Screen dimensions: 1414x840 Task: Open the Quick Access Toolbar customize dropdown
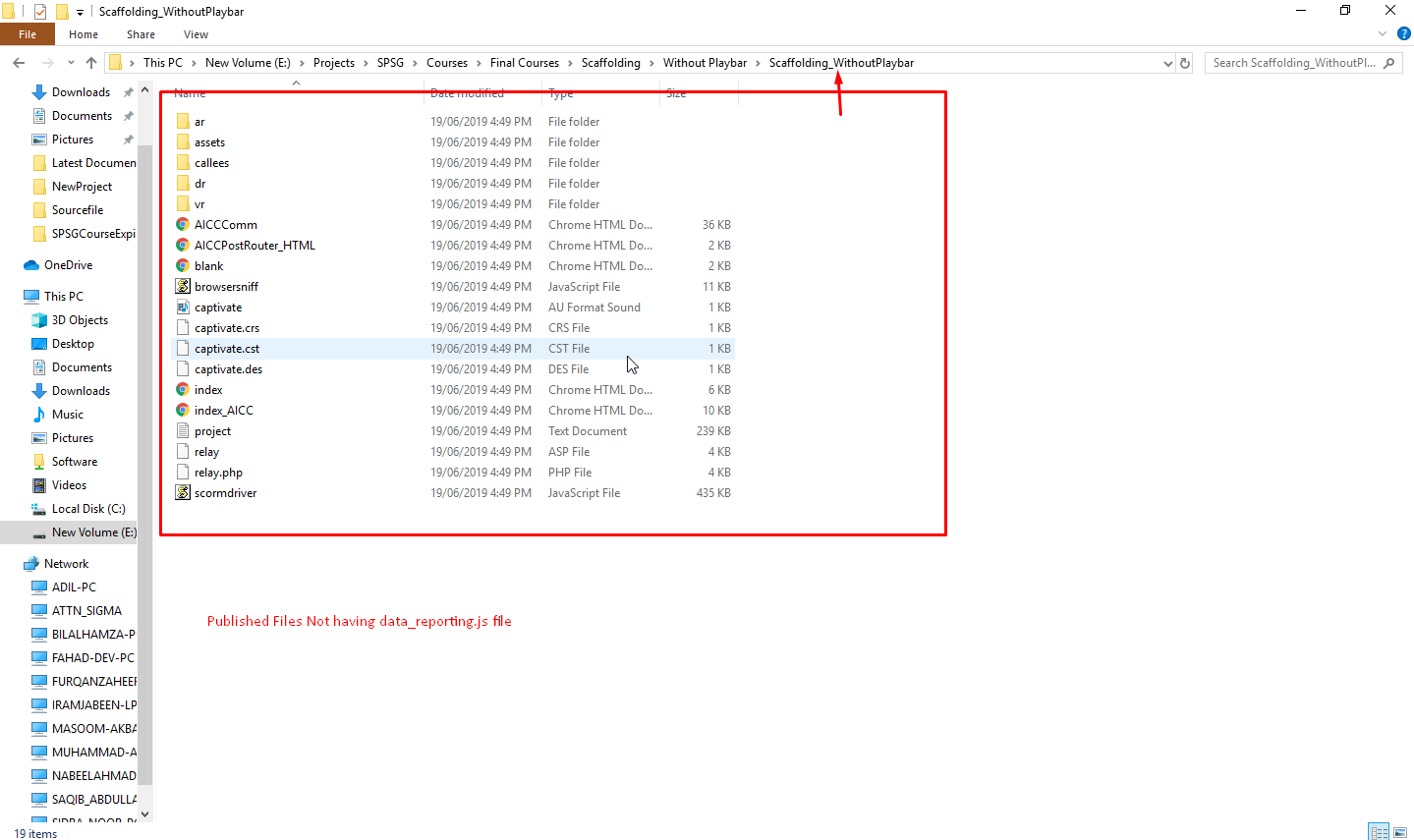click(80, 12)
